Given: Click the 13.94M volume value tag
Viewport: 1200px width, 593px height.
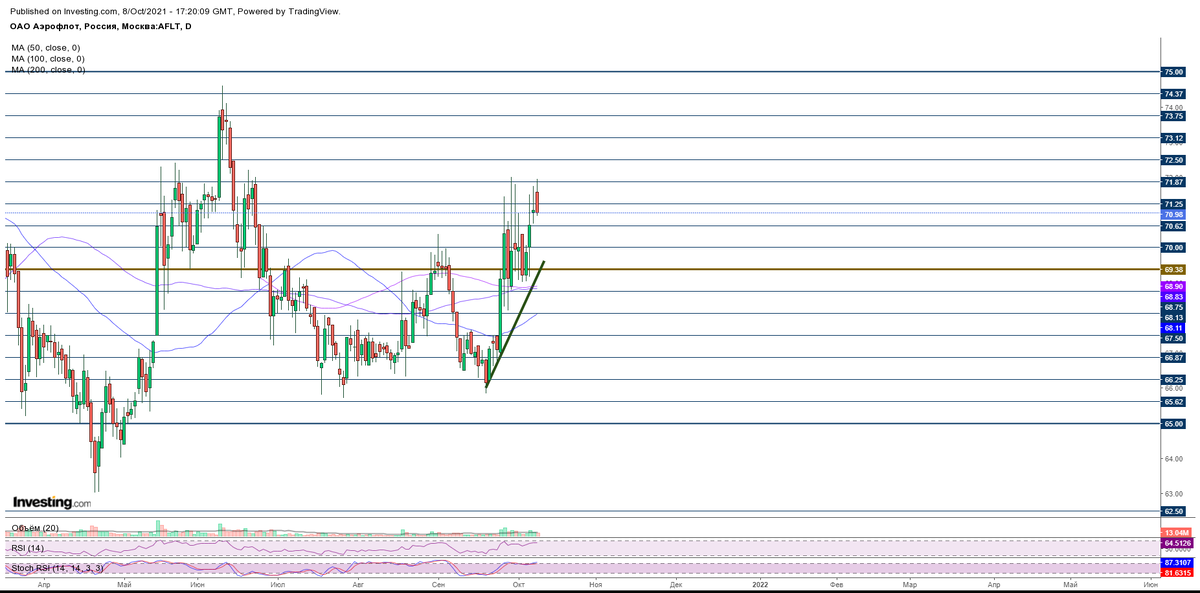Looking at the screenshot, I should [x=1175, y=533].
